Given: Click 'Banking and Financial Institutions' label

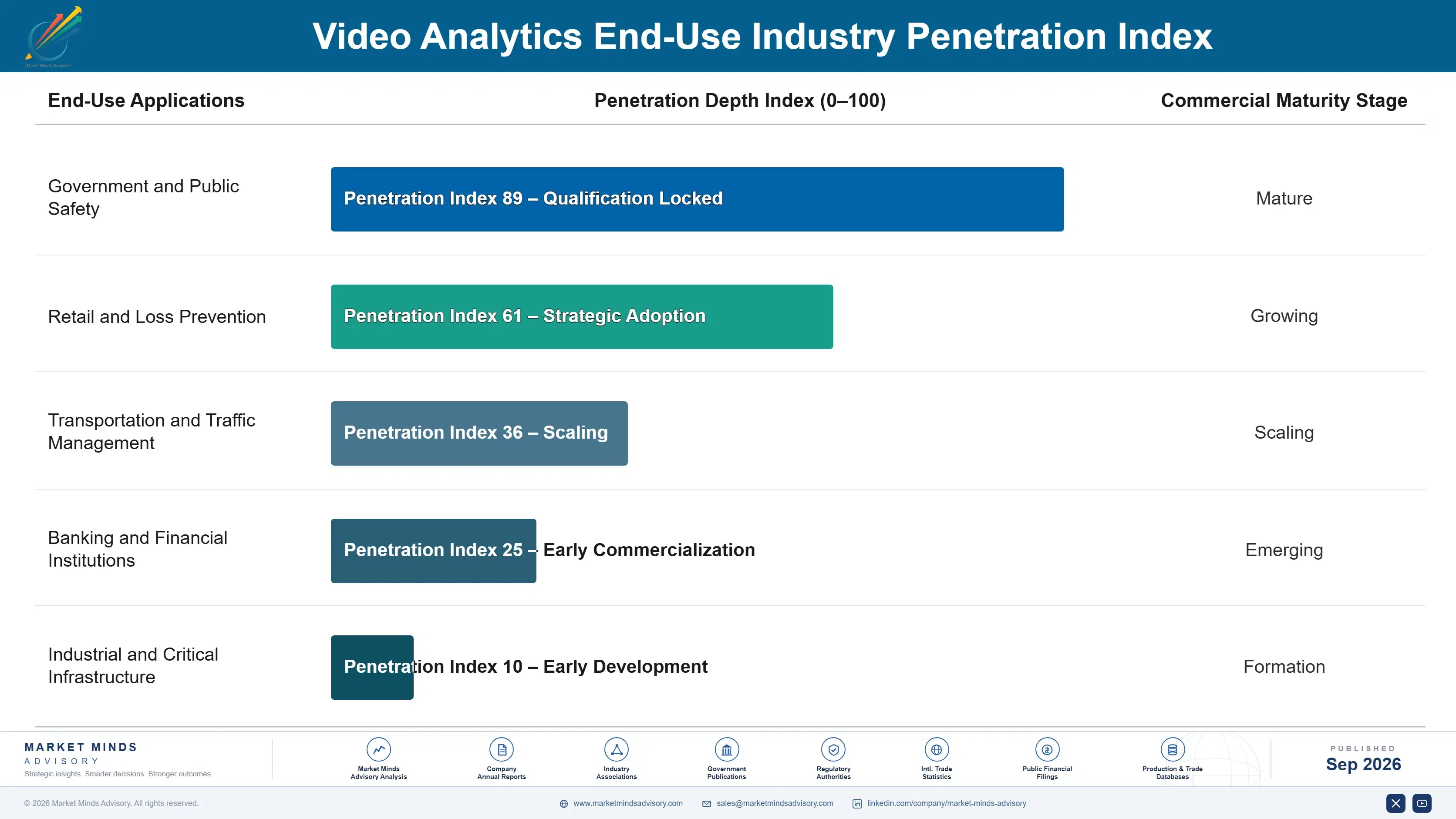Looking at the screenshot, I should coord(137,549).
